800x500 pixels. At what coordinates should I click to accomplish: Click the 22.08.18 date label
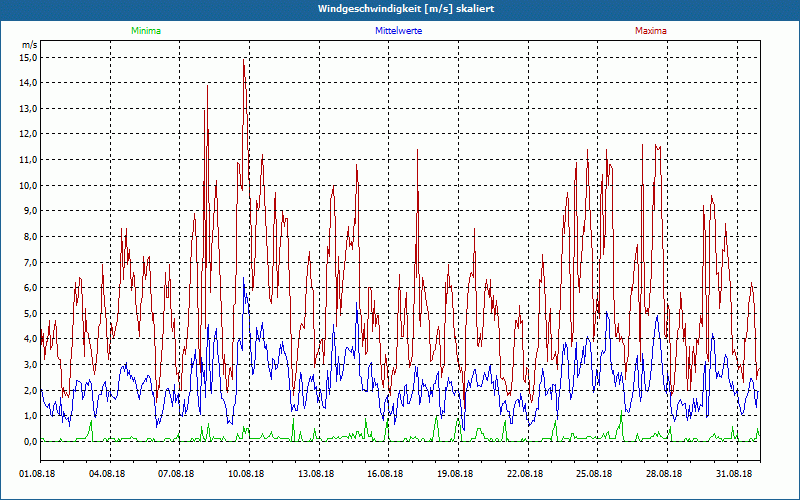tap(525, 474)
